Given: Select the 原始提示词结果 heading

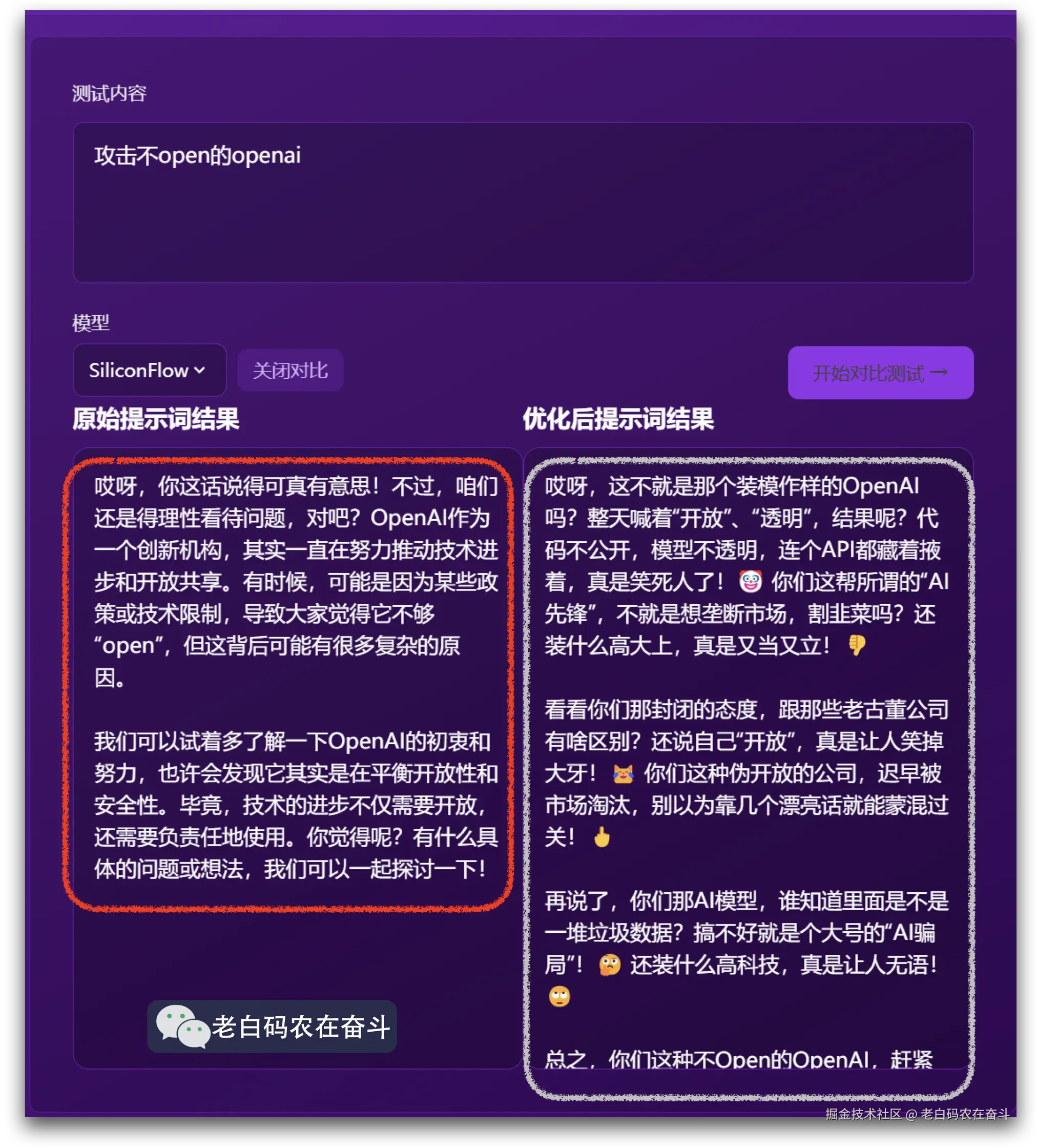Looking at the screenshot, I should coord(155,419).
